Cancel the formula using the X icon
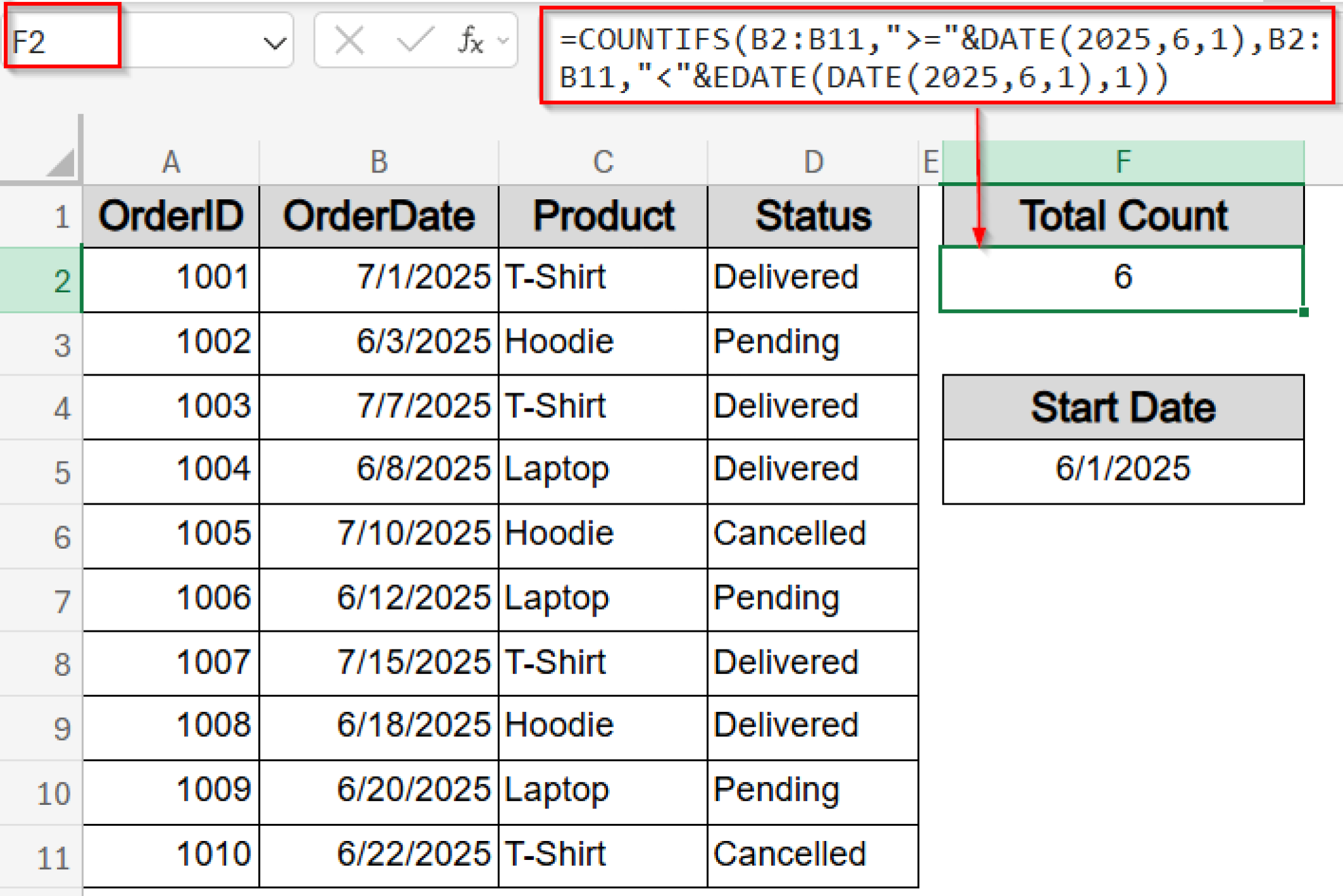1343x896 pixels. pos(348,41)
